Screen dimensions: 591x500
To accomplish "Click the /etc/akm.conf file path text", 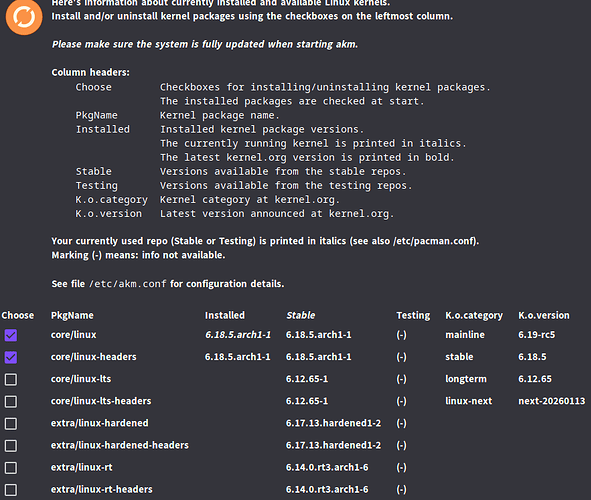I will click(127, 284).
